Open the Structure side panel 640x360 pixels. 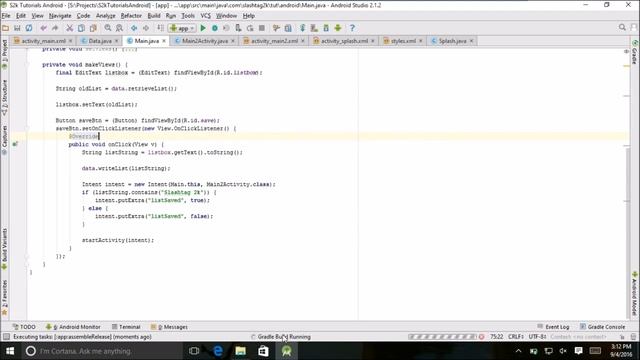(x=4, y=97)
